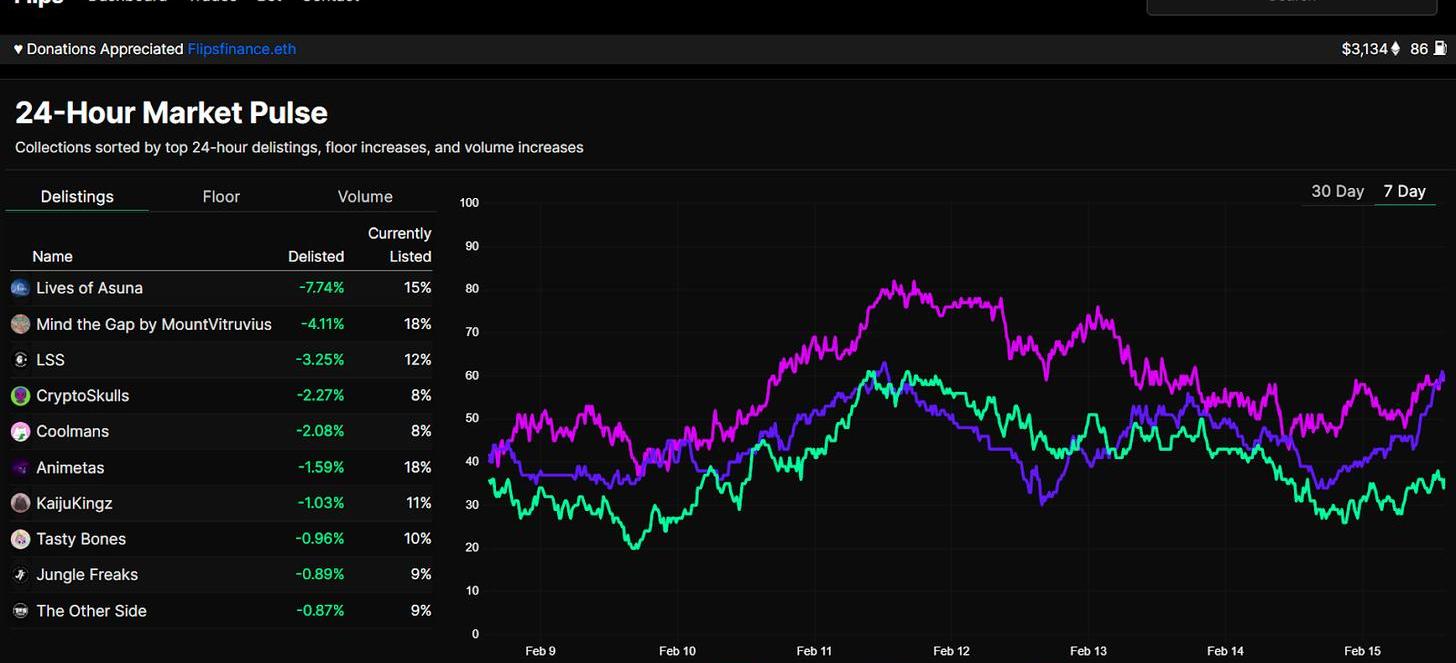The image size is (1456, 663).
Task: Click the Ethereum icon next to $3,134
Action: 1396,48
